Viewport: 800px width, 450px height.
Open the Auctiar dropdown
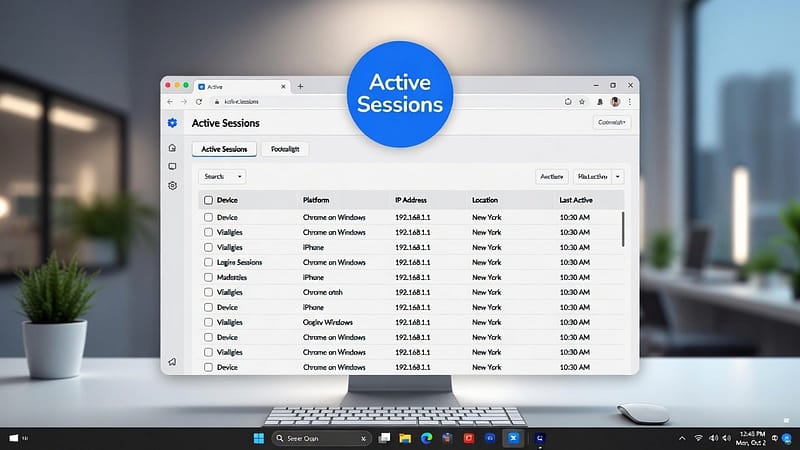(x=552, y=177)
